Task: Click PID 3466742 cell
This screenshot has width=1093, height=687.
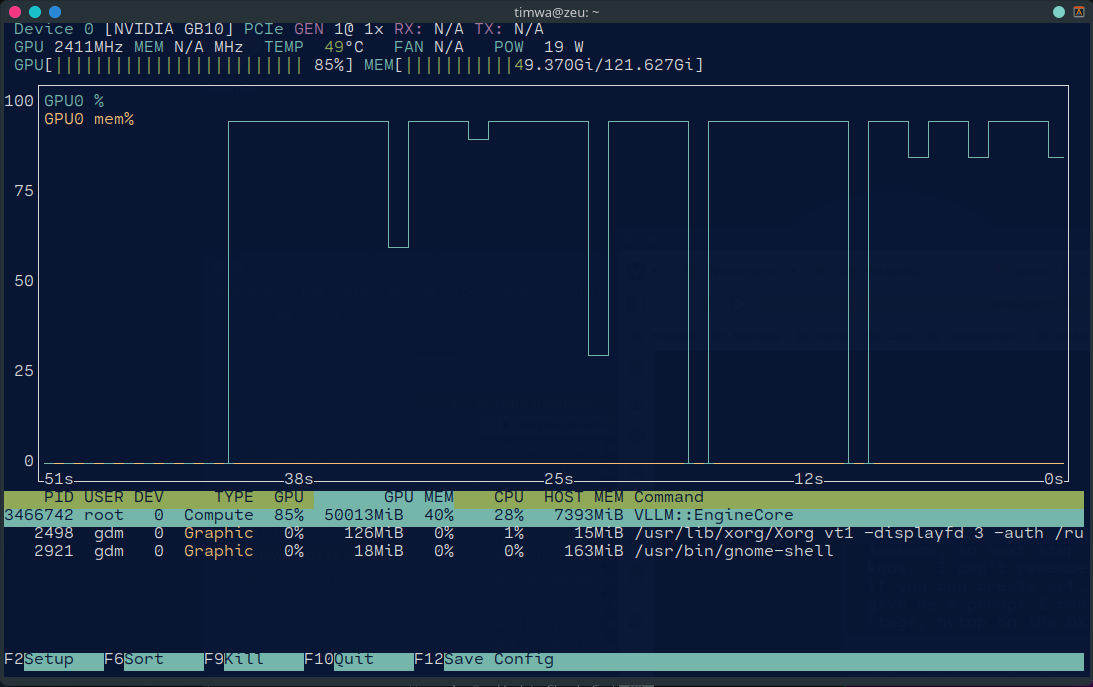Action: pyautogui.click(x=39, y=516)
